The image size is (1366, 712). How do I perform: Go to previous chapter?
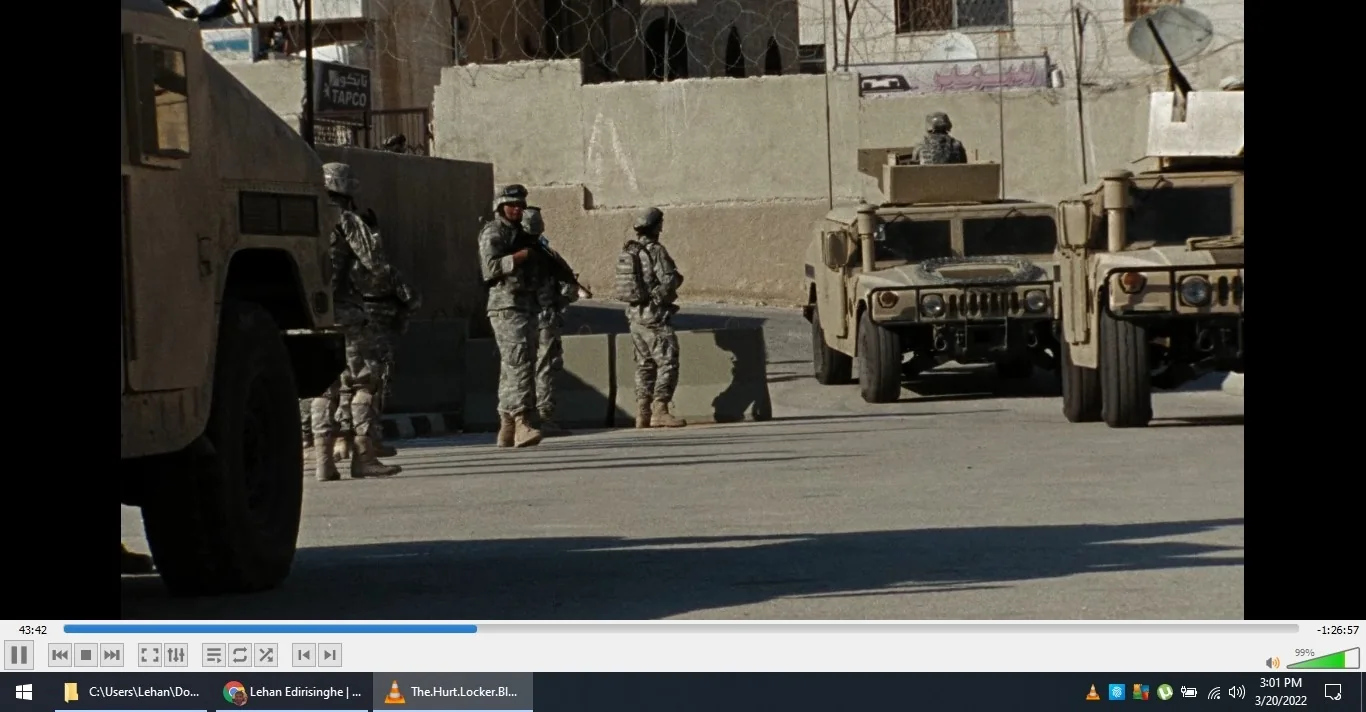point(304,655)
